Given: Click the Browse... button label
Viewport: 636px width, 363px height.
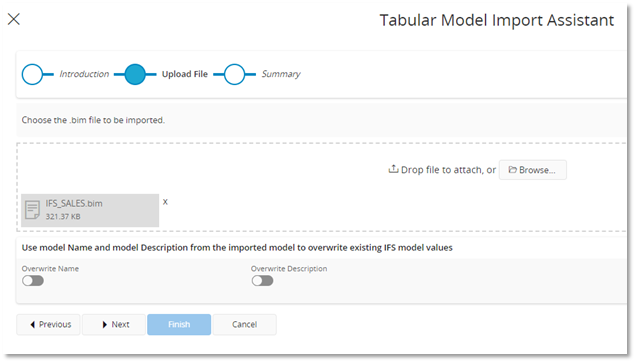Looking at the screenshot, I should 537,170.
